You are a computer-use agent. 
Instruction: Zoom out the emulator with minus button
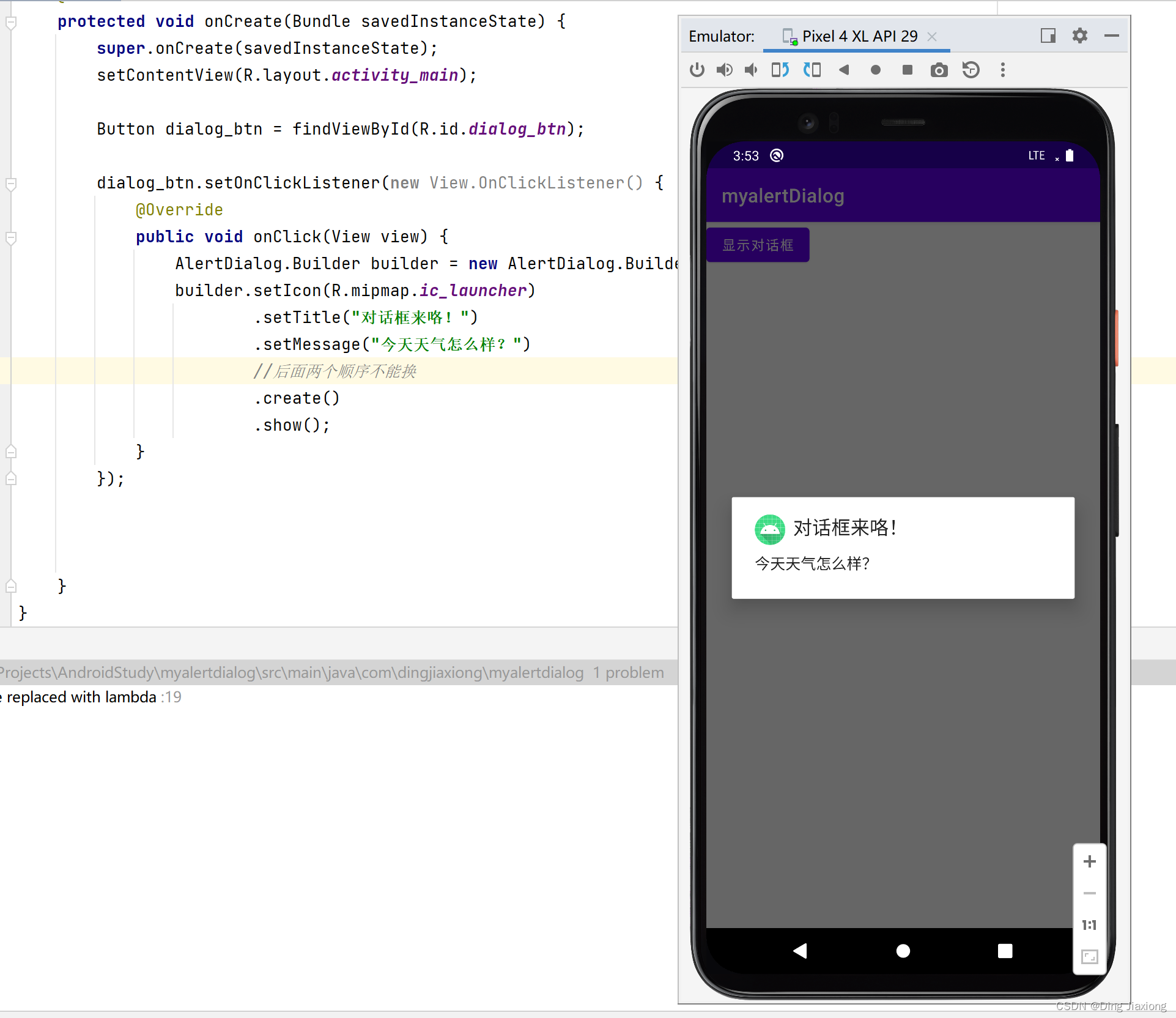click(x=1090, y=893)
